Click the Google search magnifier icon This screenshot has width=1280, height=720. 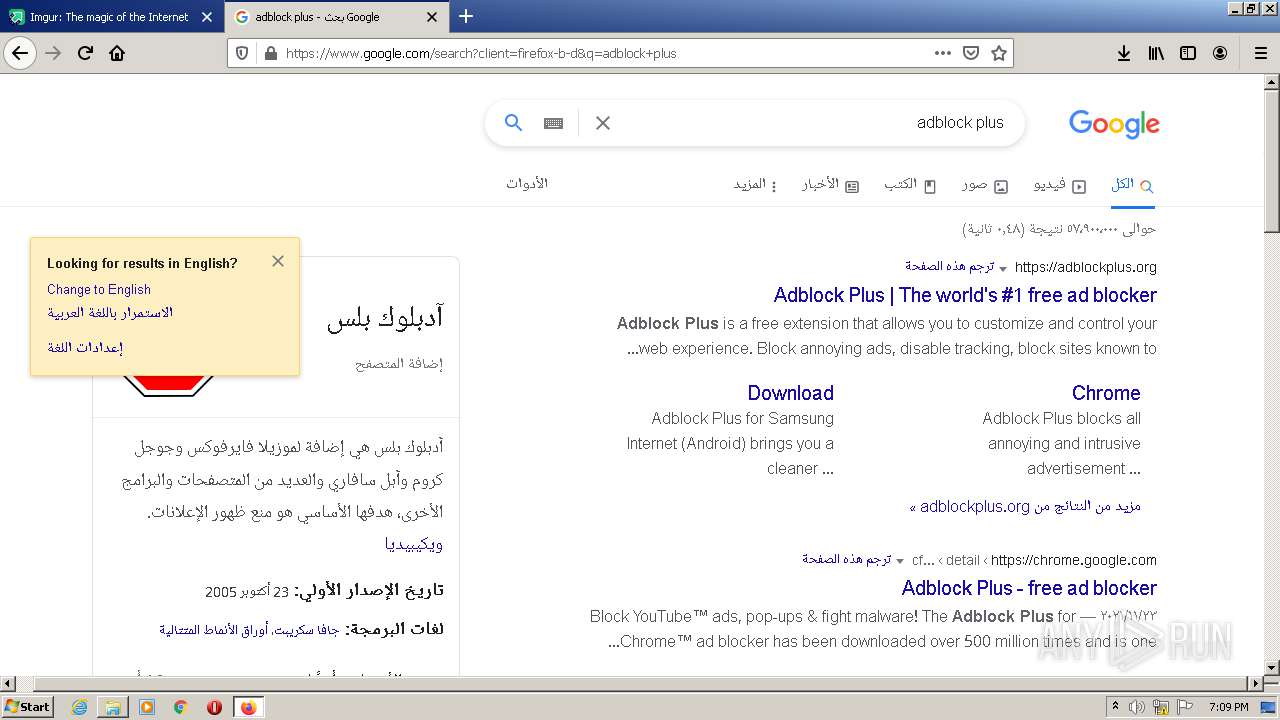pyautogui.click(x=513, y=122)
